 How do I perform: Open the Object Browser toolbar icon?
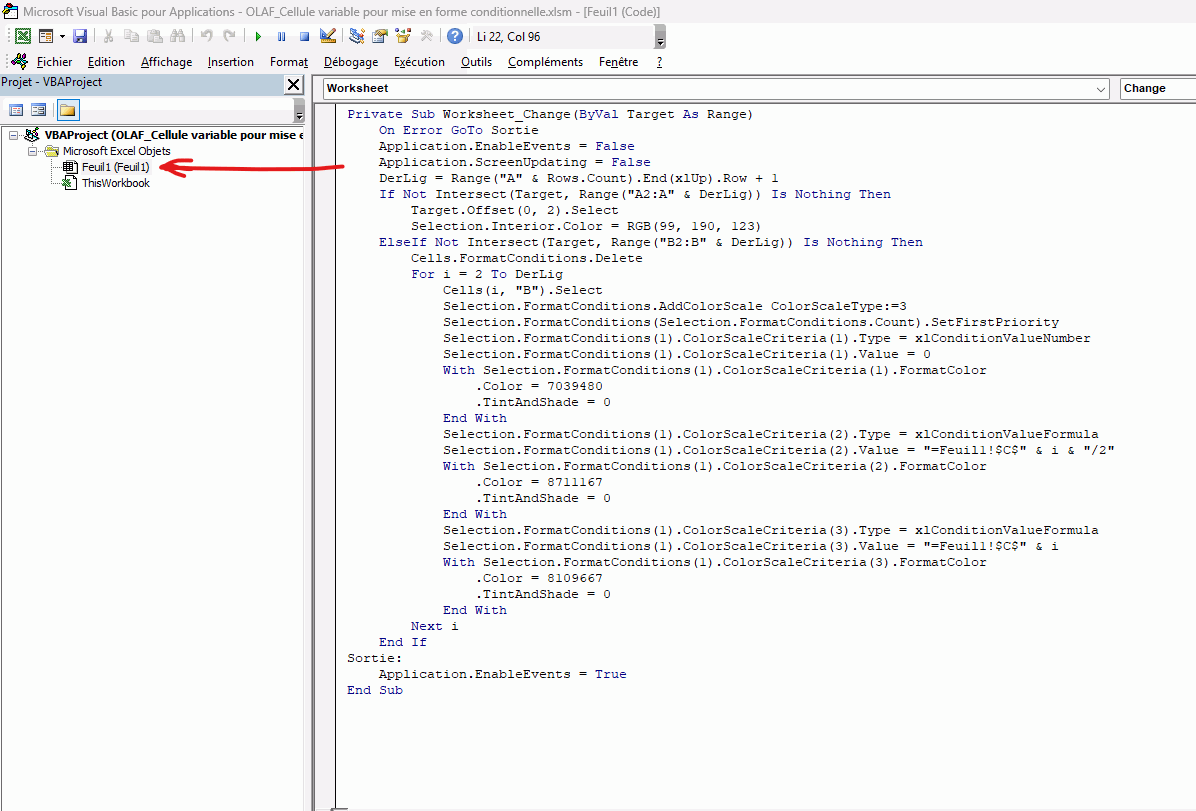coord(403,36)
